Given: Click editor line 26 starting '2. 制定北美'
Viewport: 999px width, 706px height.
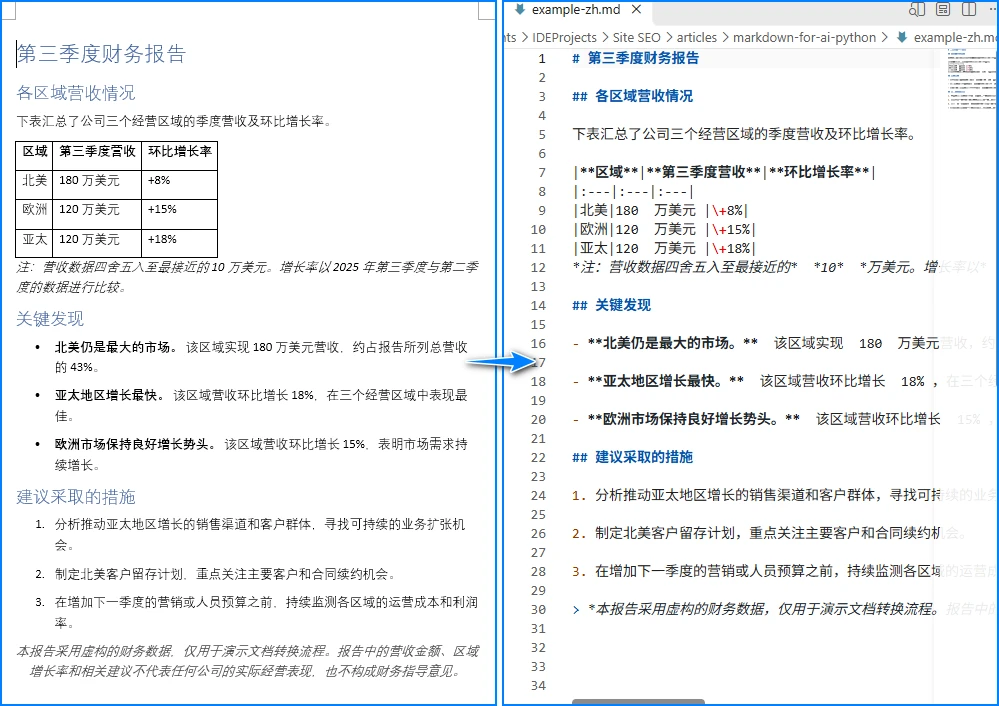Looking at the screenshot, I should tap(768, 533).
